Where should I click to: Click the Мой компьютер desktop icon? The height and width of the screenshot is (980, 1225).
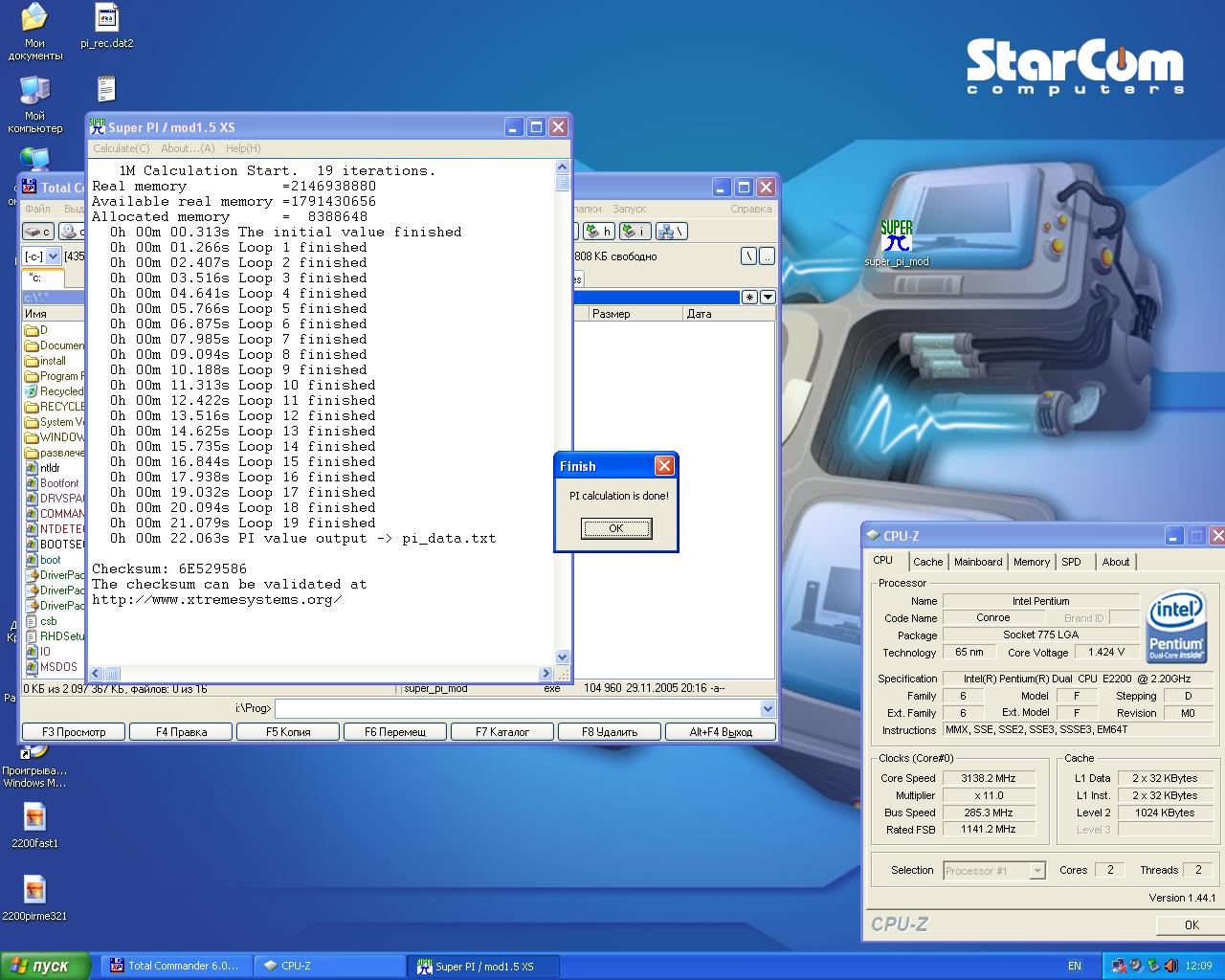coord(34,104)
